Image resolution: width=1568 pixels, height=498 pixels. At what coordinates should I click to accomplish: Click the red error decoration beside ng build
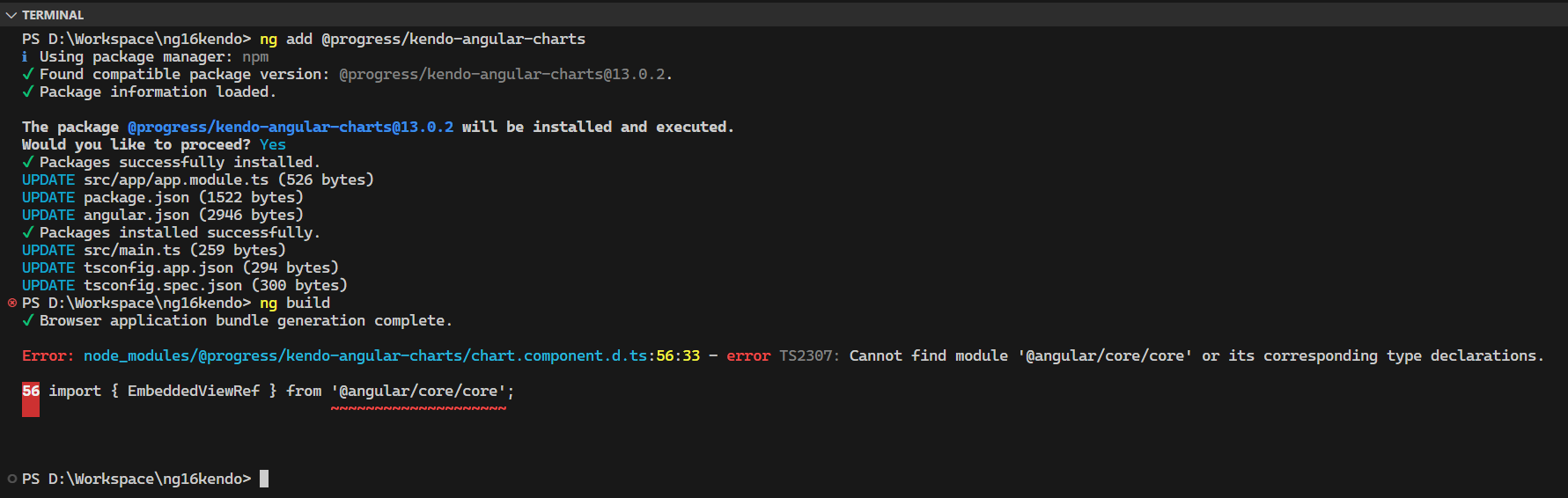pyautogui.click(x=12, y=303)
